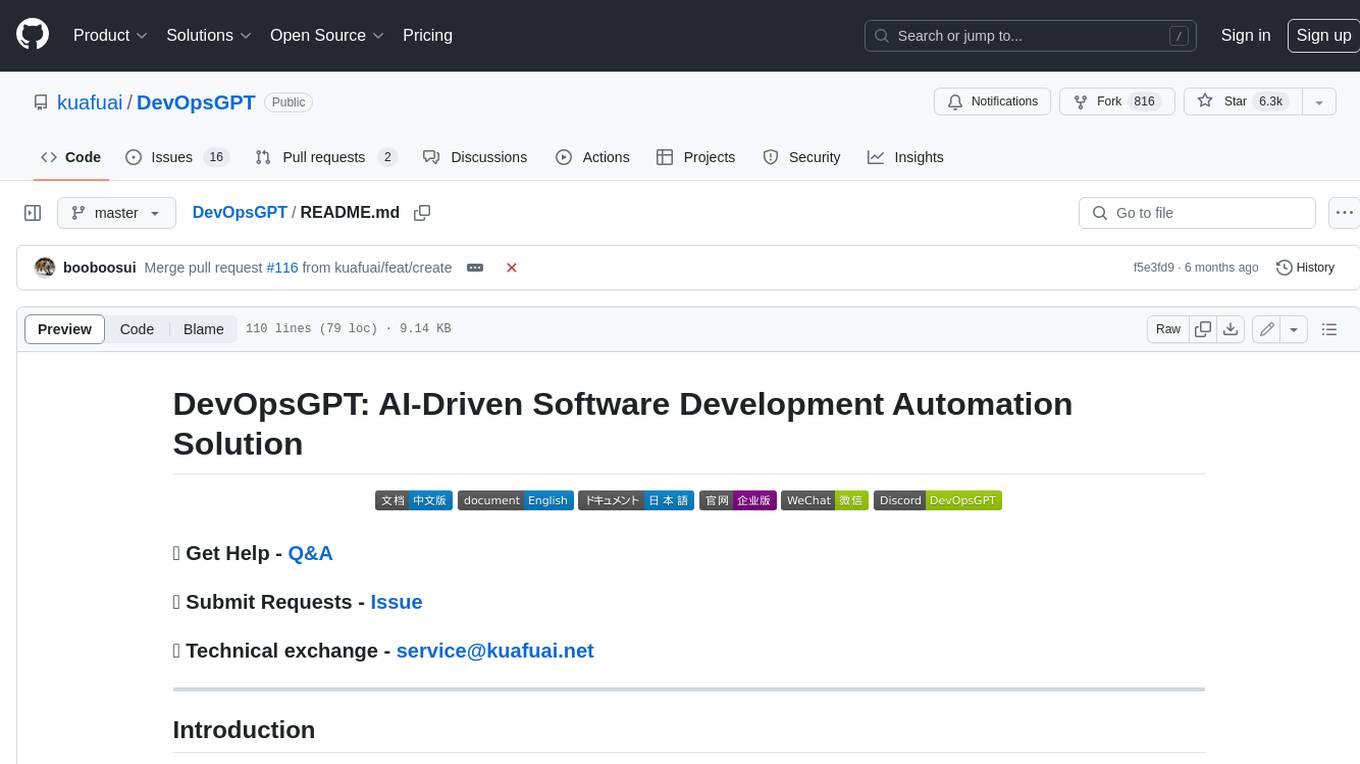Click the search slash shortcut icon
The image size is (1360, 764).
(x=1180, y=36)
